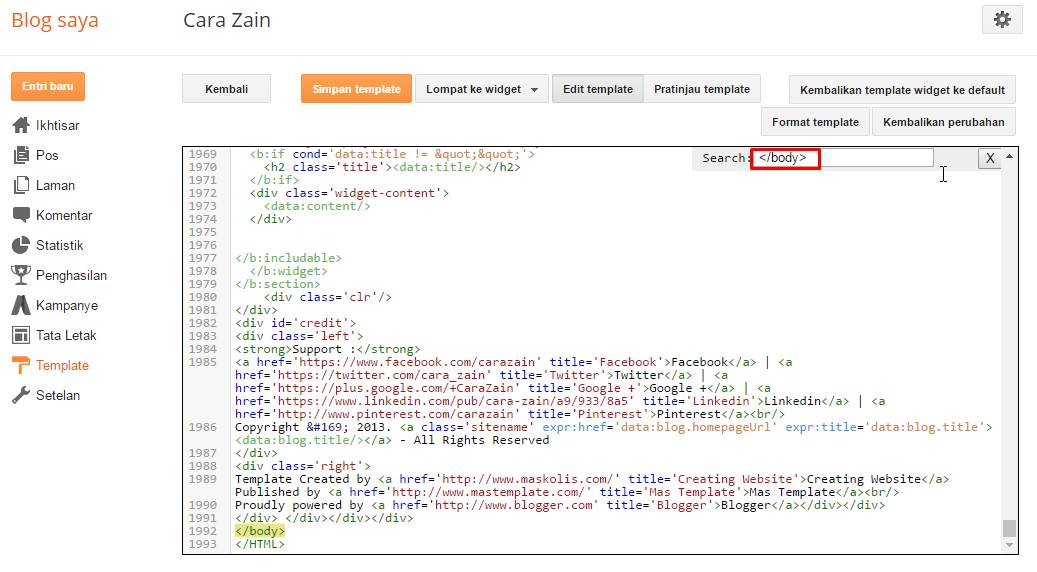Click the <div class='clr'/> line
This screenshot has width=1037, height=572.
coord(327,297)
